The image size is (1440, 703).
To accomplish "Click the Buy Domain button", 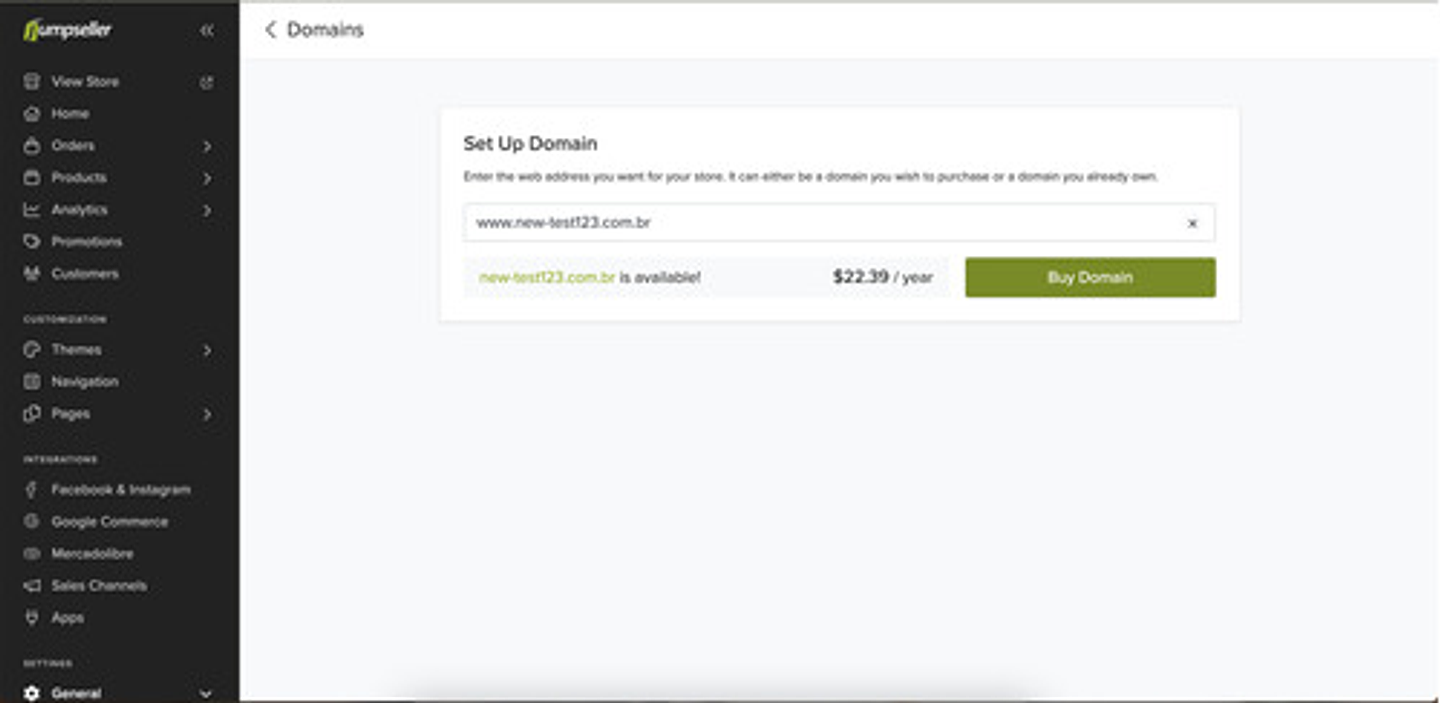I will 1090,277.
